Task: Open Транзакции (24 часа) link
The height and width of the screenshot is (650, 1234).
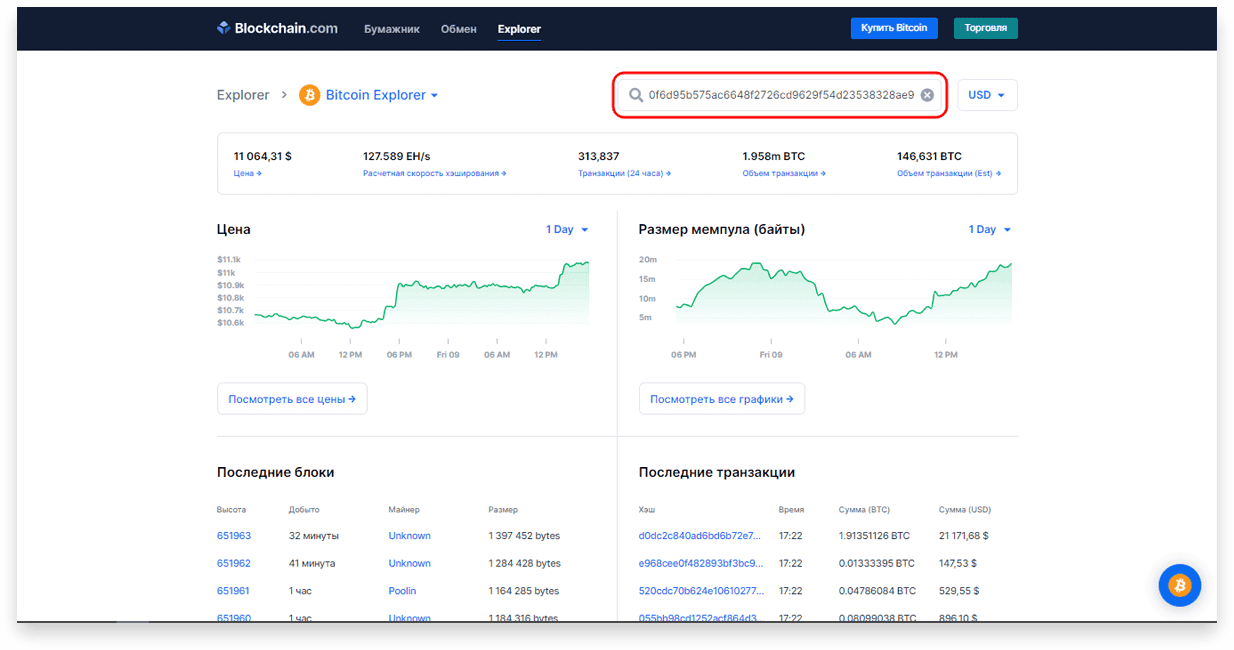Action: tap(624, 173)
